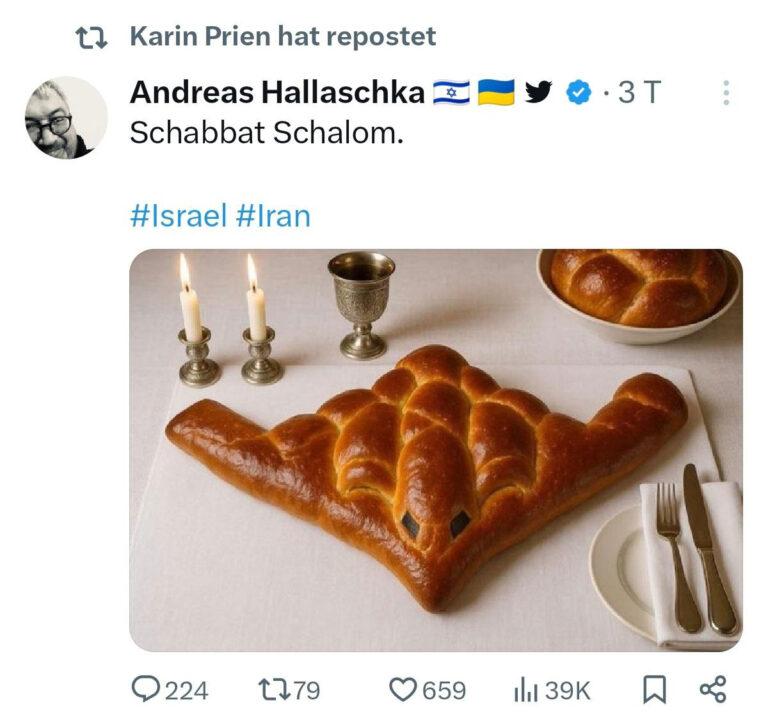View analytics bar chart icon with 39K
The image size is (768, 718).
526,691
